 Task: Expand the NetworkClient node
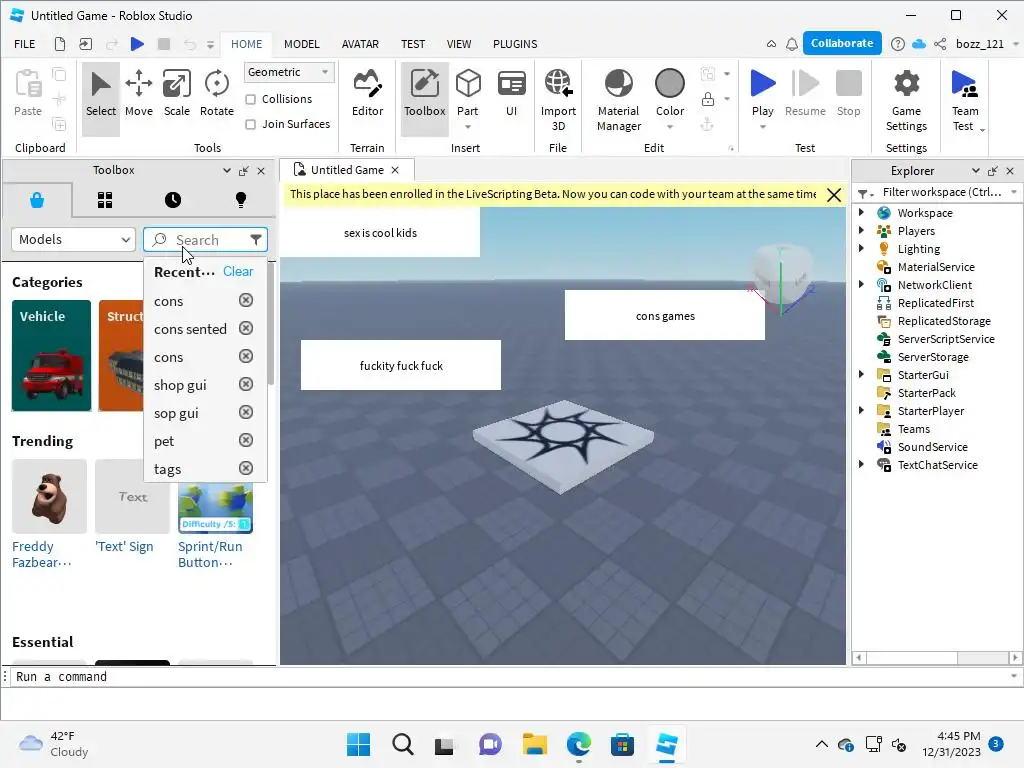click(x=861, y=284)
